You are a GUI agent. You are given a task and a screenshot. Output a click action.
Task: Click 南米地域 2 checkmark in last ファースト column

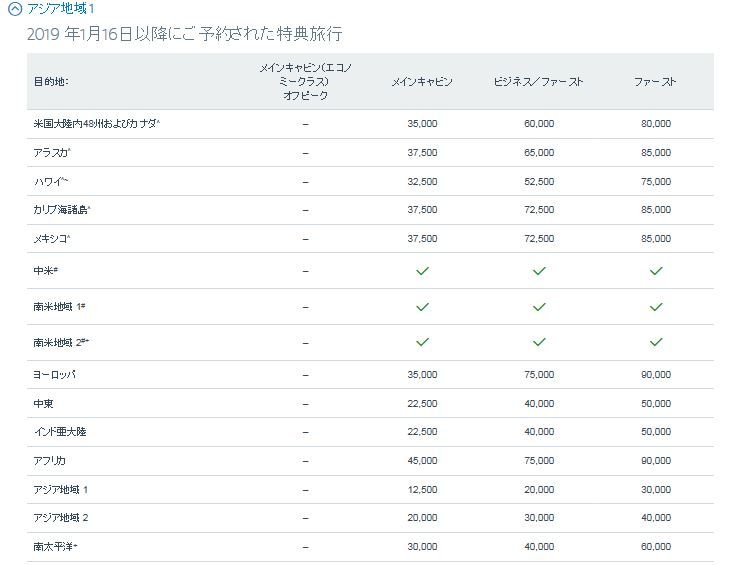[x=656, y=342]
